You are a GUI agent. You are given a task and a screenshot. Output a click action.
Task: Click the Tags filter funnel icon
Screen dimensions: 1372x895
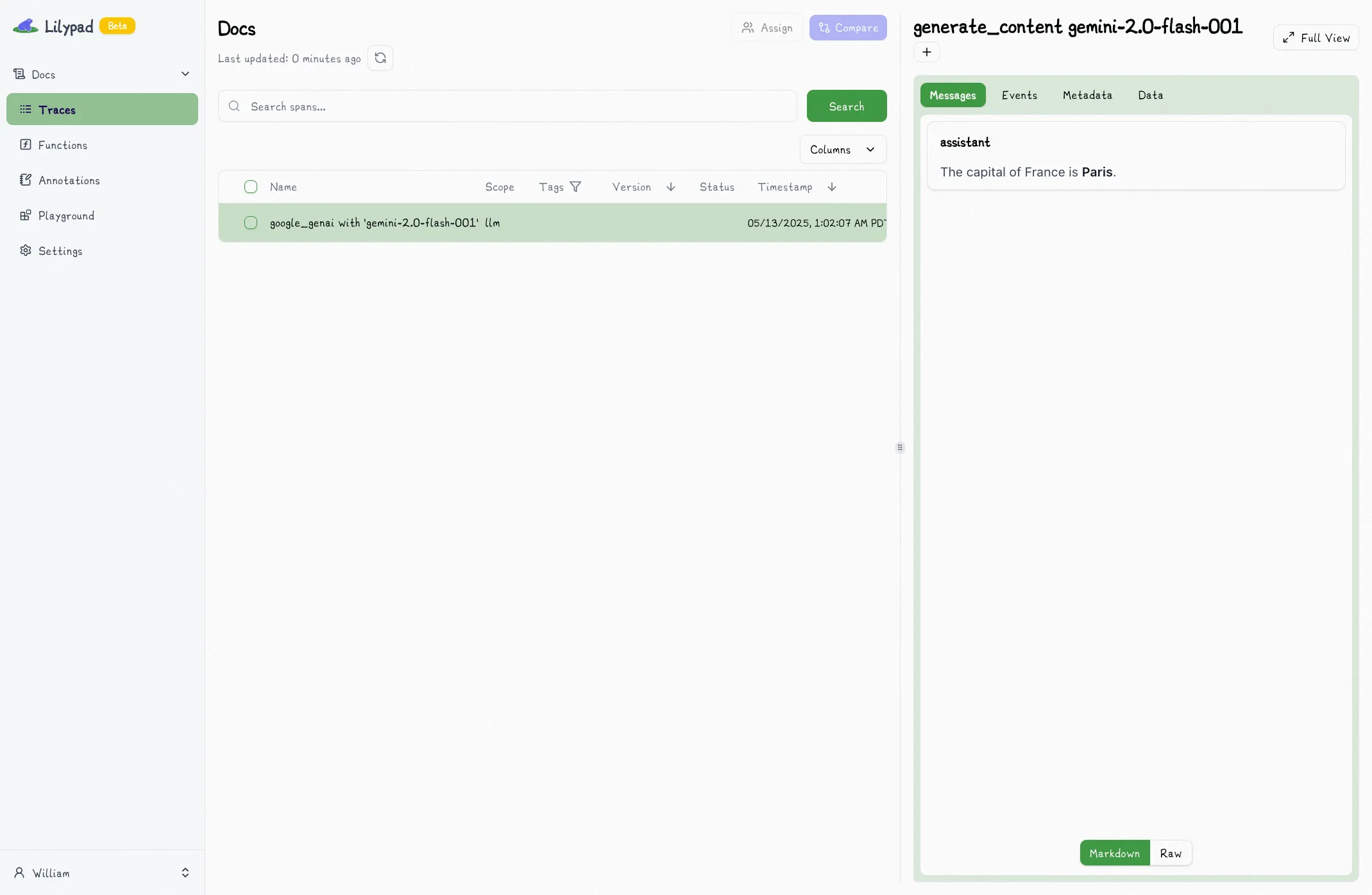pyautogui.click(x=575, y=187)
